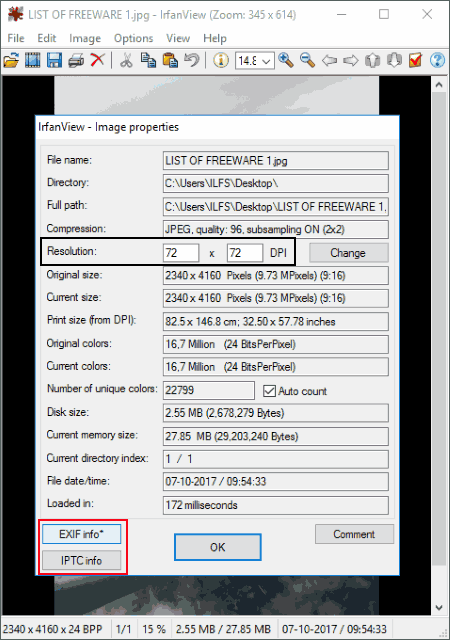Click the Original colors 16,7 Million value
The height and width of the screenshot is (640, 450).
[276, 344]
